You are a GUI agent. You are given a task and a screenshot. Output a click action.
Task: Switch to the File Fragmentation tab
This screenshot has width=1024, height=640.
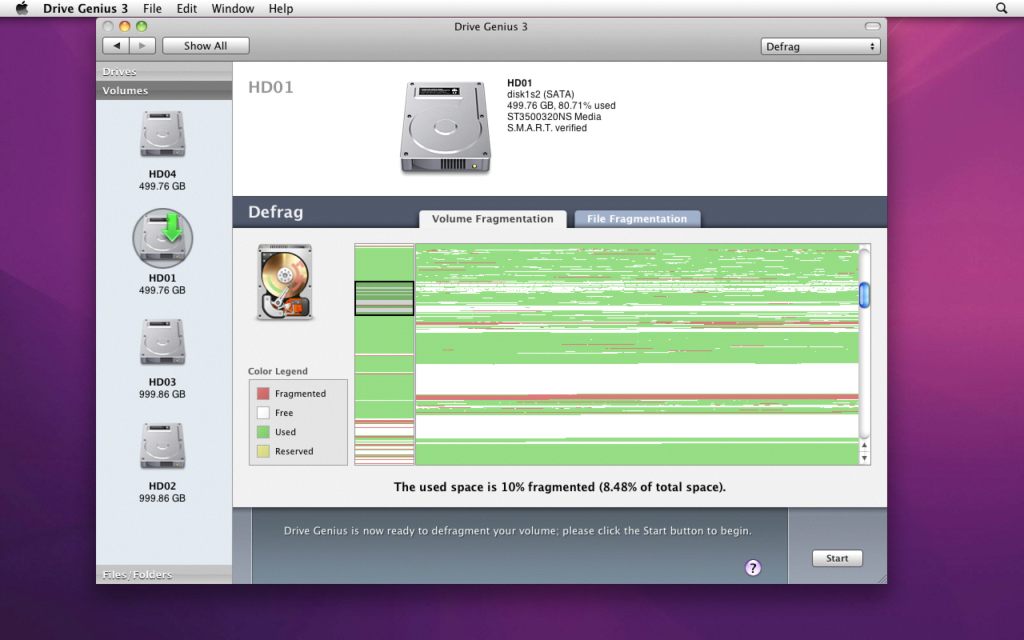point(637,219)
